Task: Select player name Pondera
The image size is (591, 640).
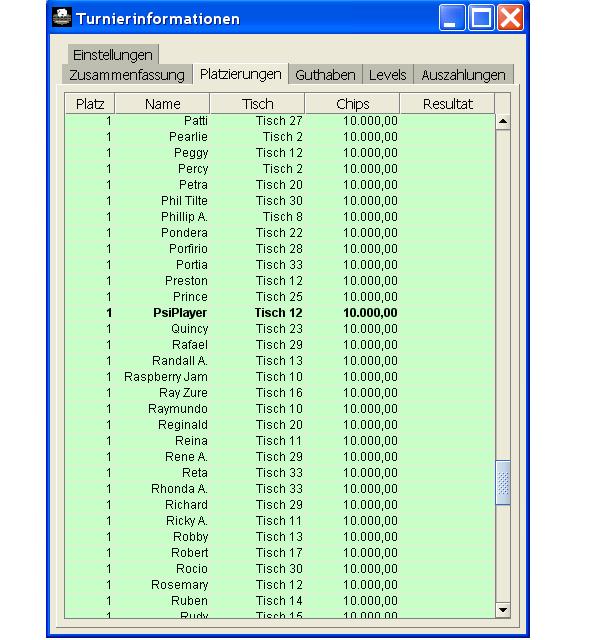Action: click(184, 232)
